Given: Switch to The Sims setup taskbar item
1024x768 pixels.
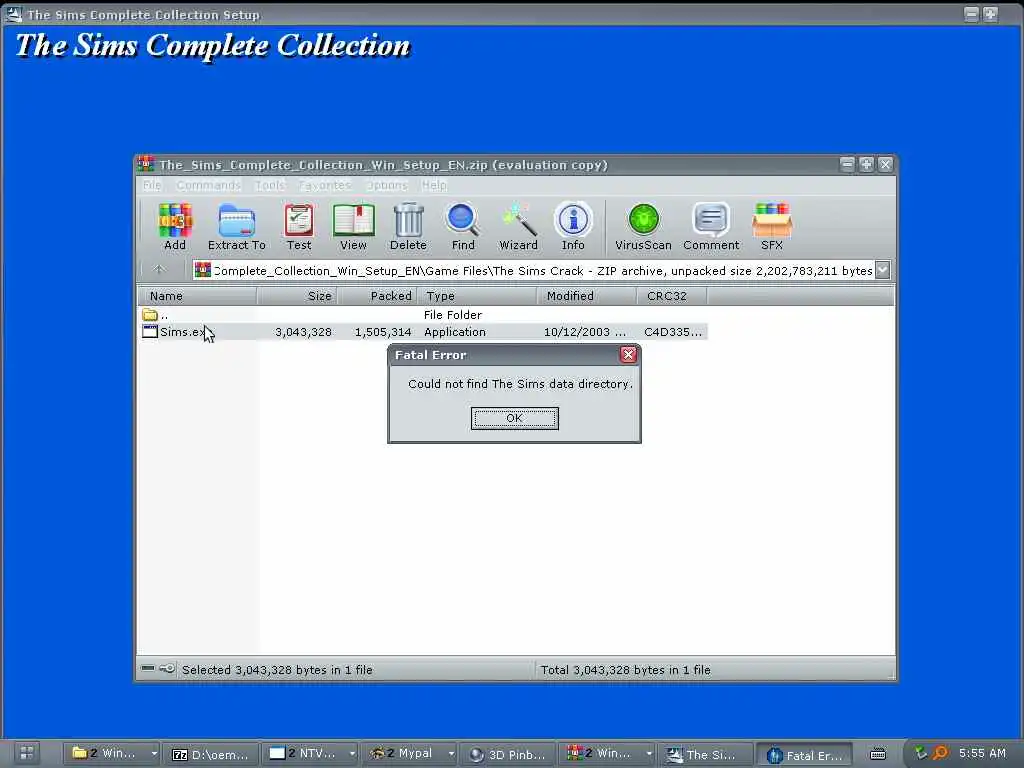Looking at the screenshot, I should [705, 754].
